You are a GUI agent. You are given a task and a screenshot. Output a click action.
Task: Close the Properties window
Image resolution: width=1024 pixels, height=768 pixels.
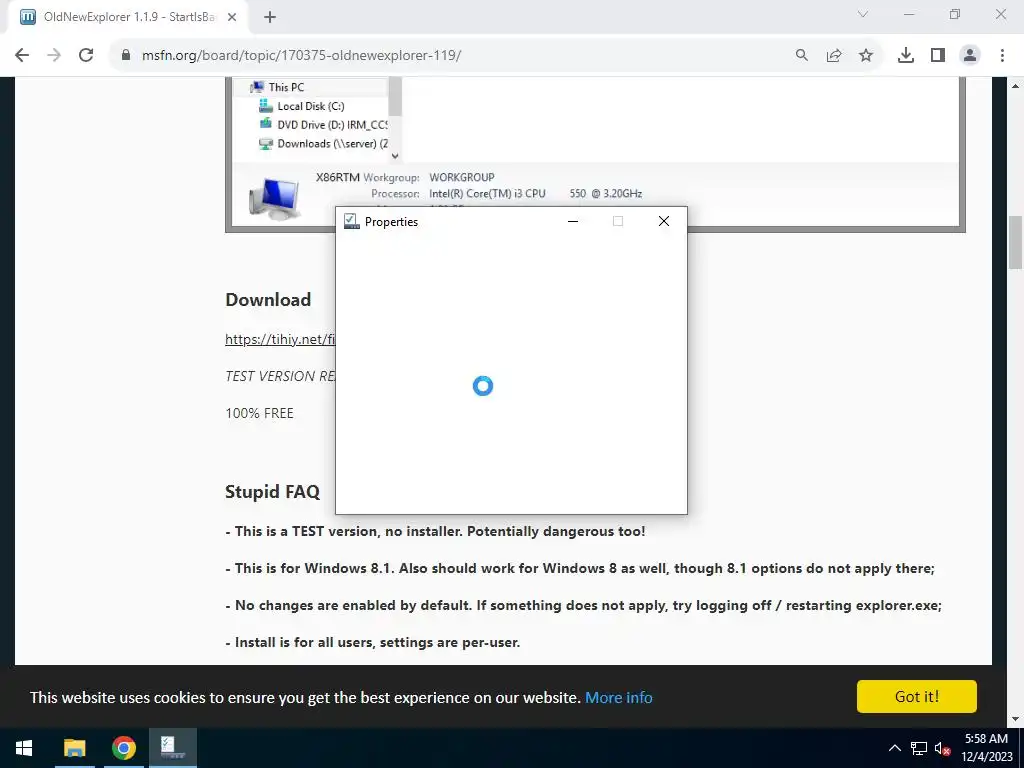click(x=664, y=221)
